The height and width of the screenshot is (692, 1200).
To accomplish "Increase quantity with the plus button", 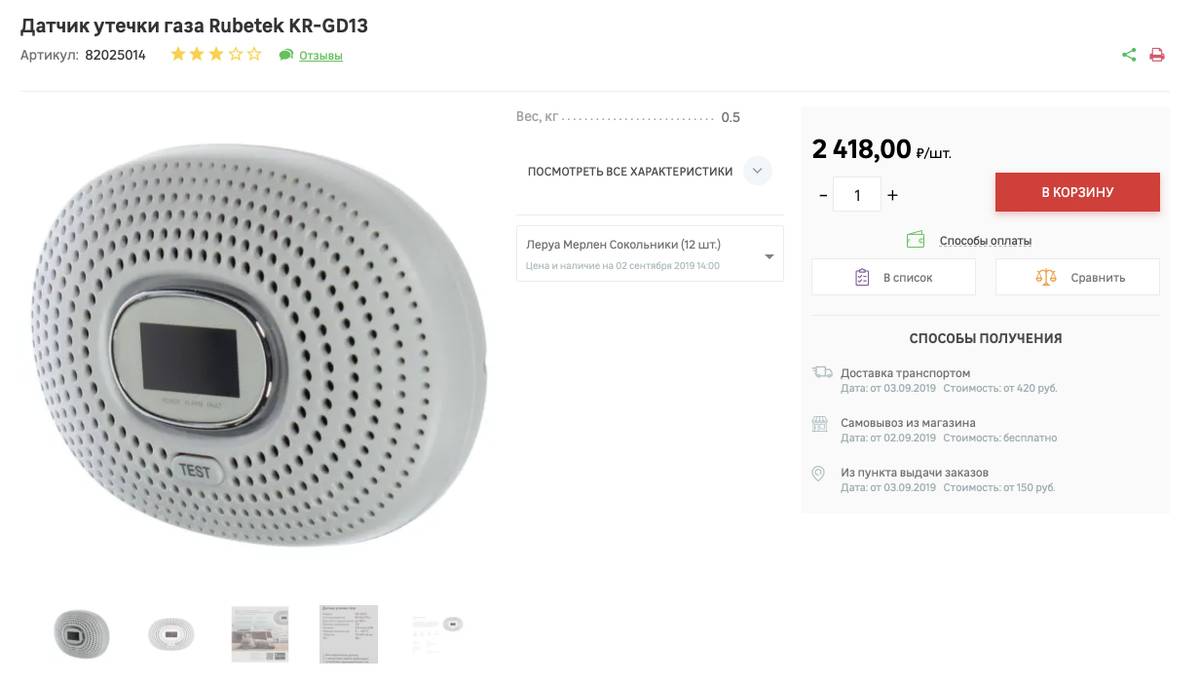I will (x=893, y=195).
